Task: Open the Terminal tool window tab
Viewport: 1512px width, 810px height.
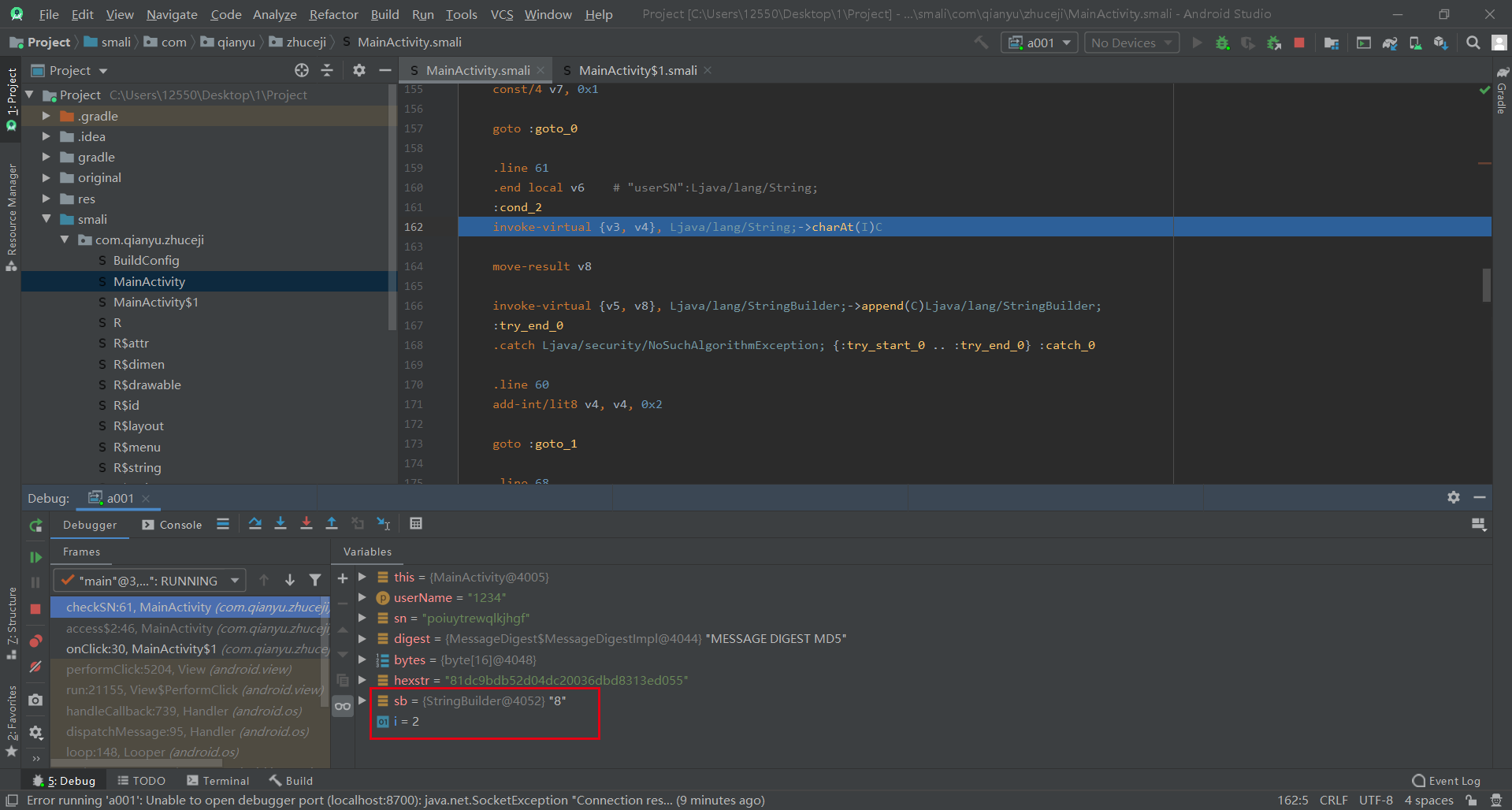Action: point(218,781)
